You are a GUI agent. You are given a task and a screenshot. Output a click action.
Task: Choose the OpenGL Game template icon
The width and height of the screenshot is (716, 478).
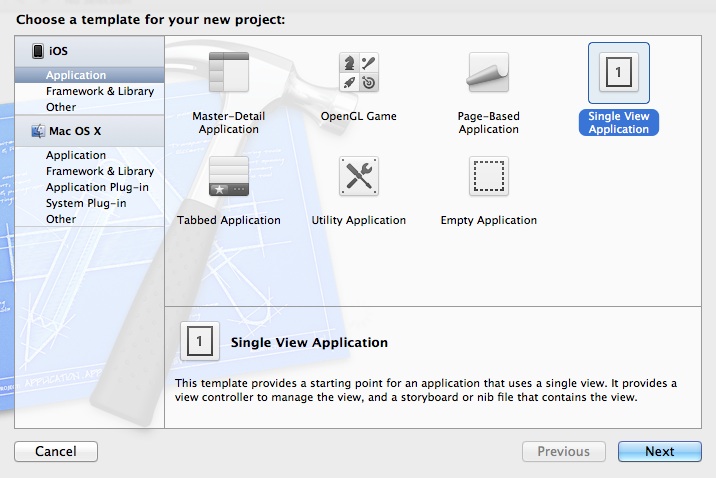point(358,72)
